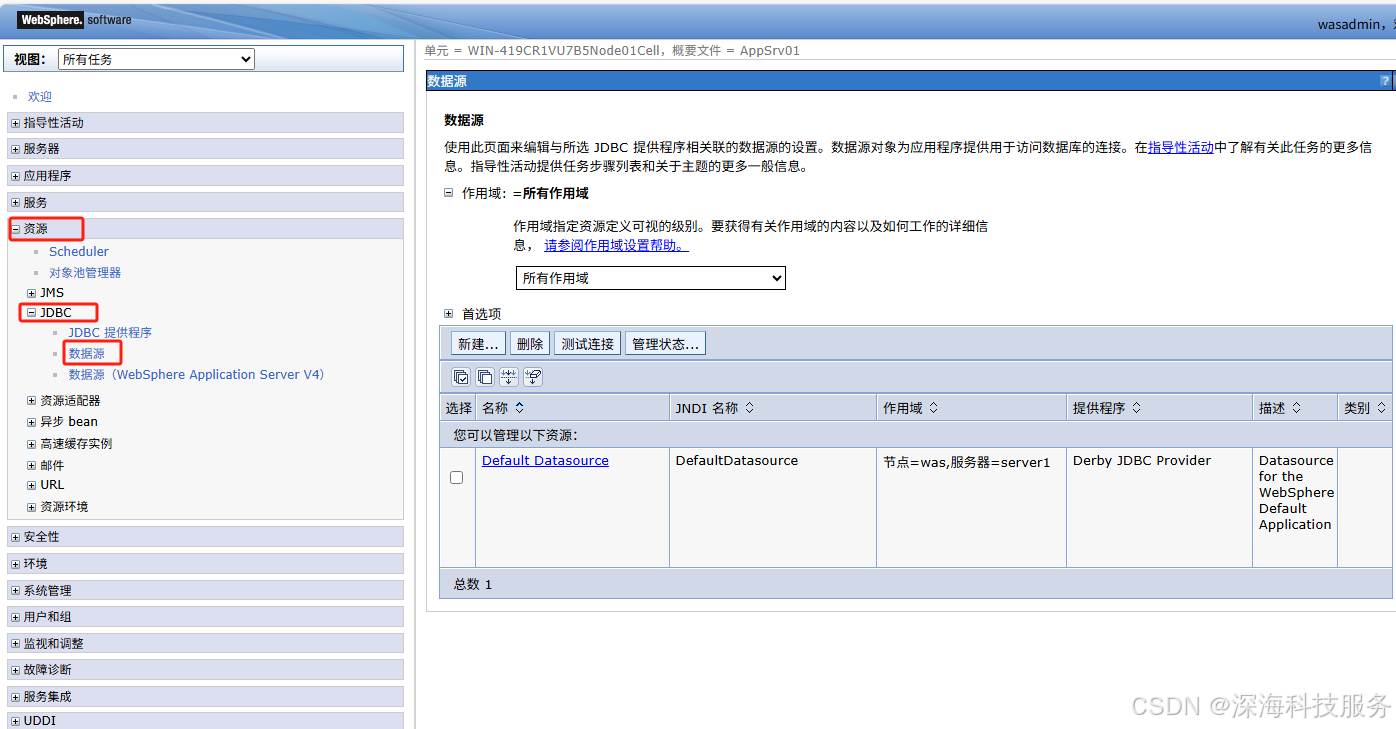The width and height of the screenshot is (1396, 729).
Task: Click the deselect-all rows toolbar icon
Action: [485, 377]
